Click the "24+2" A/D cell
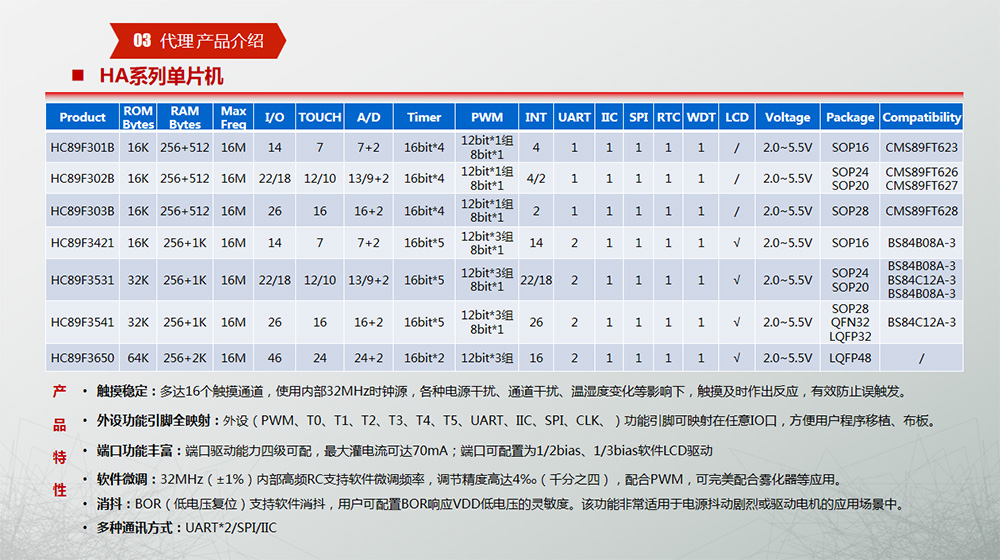The image size is (1000, 560). (x=369, y=358)
